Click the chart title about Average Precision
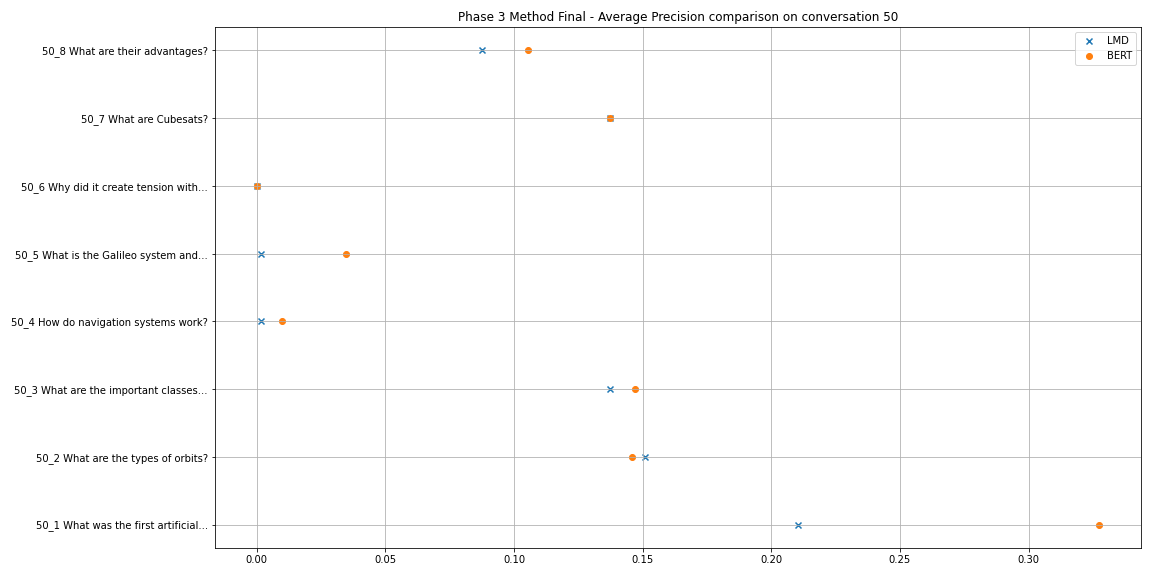The image size is (1152, 576). point(678,17)
